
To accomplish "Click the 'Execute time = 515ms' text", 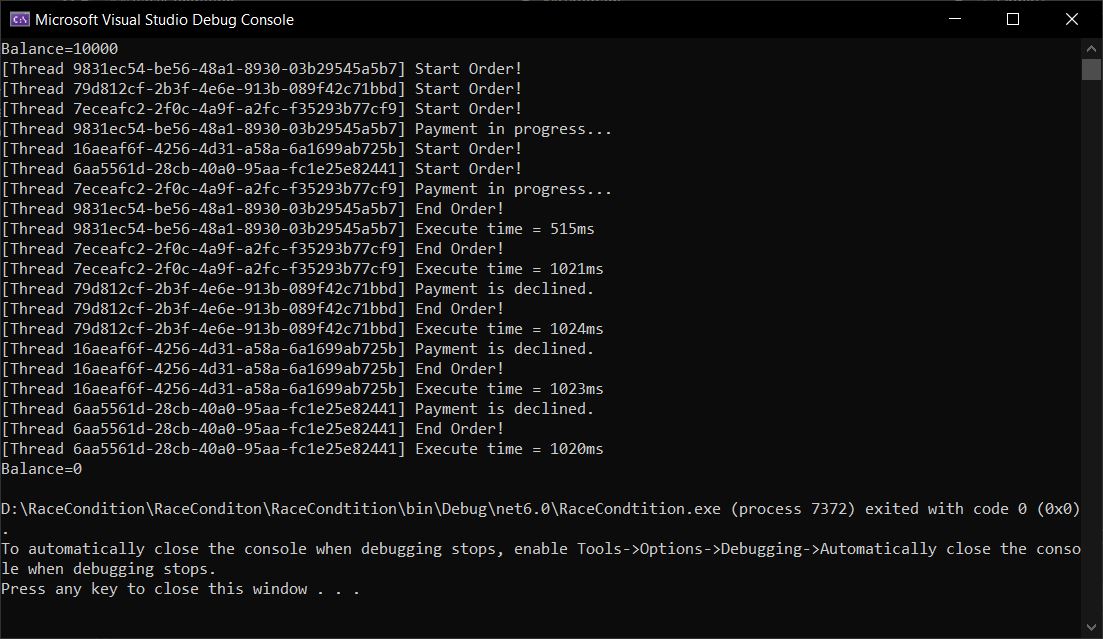I will coord(504,229).
